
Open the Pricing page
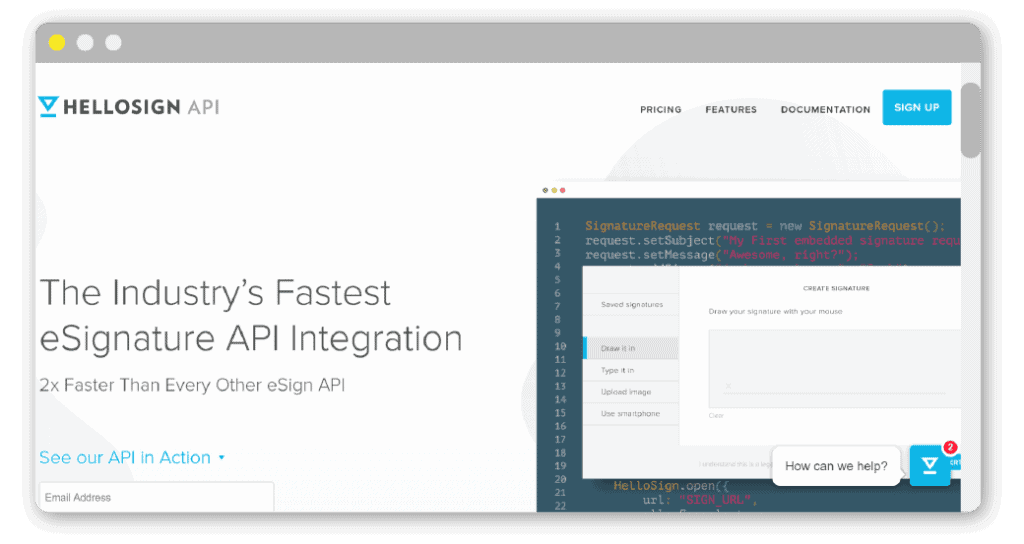[660, 110]
